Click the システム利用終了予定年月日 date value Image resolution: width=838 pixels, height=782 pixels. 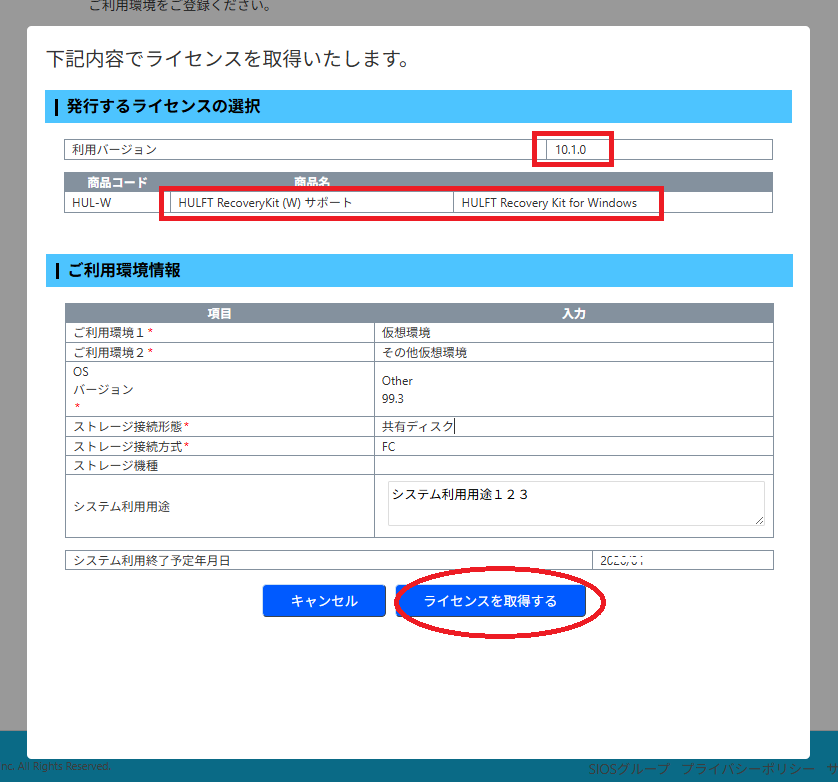pyautogui.click(x=682, y=560)
